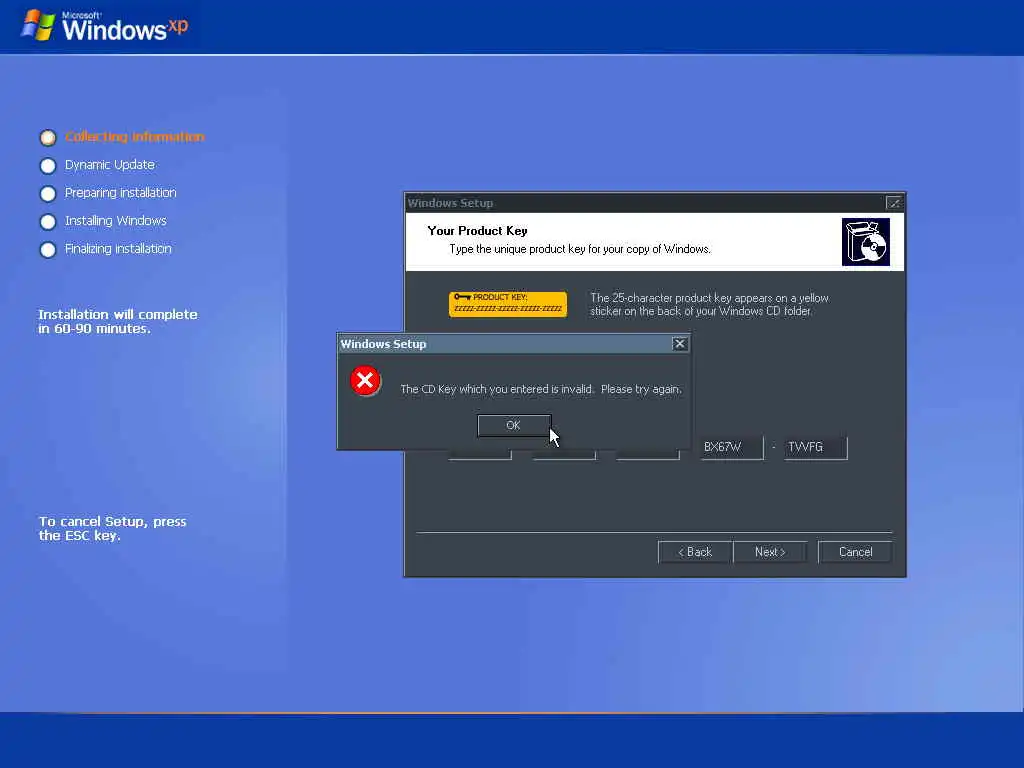Click 'The CD Key which you entered is invalid' message
The width and height of the screenshot is (1024, 768).
[541, 389]
